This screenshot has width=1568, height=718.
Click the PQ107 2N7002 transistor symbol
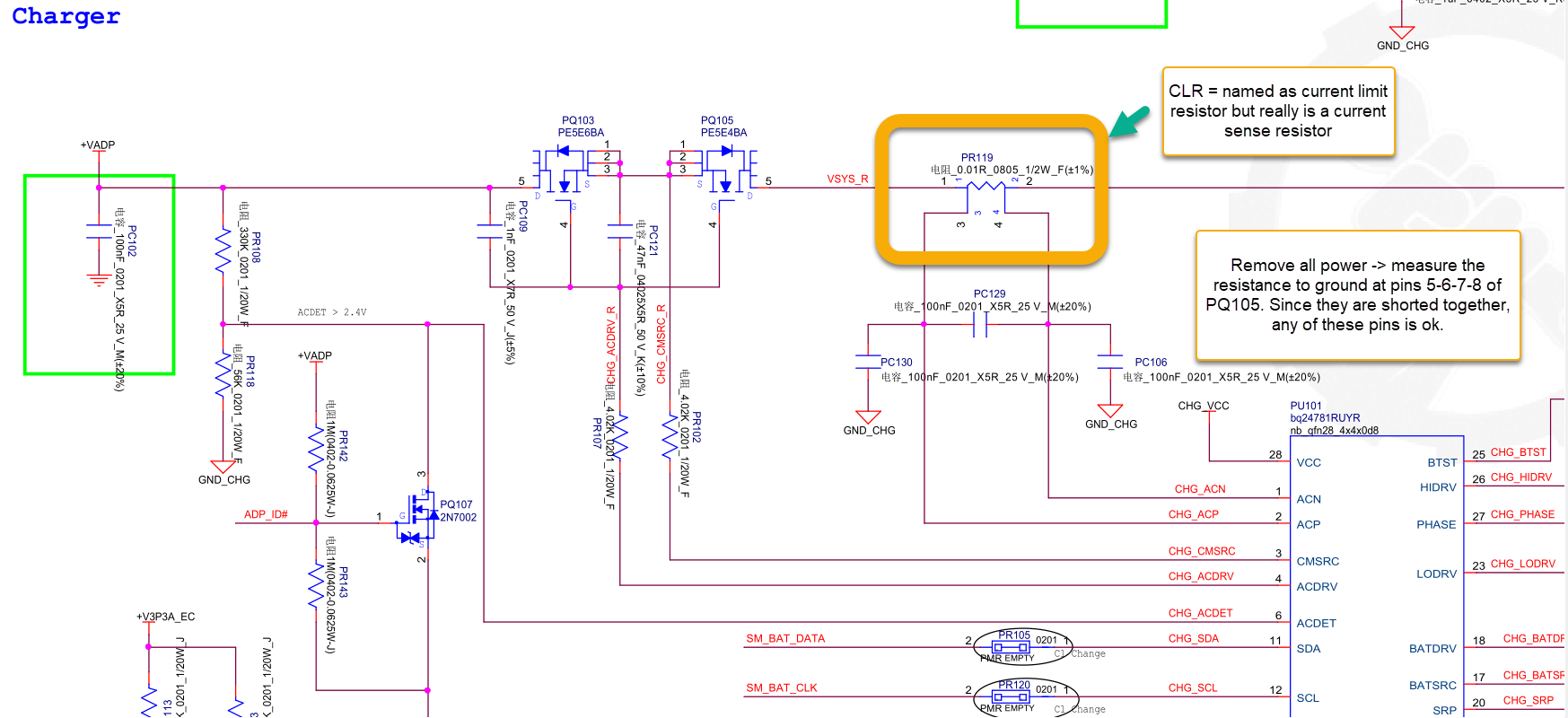tap(418, 518)
